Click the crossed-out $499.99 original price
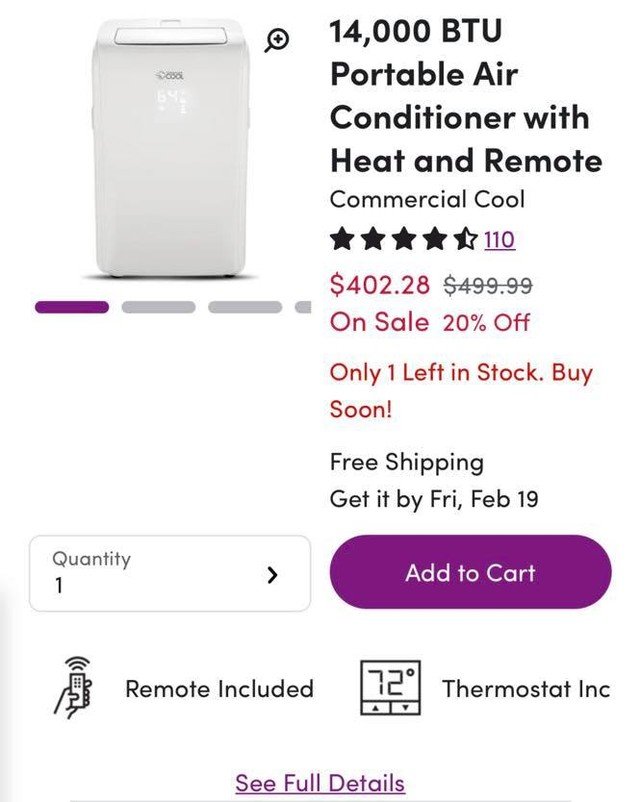 coord(488,285)
